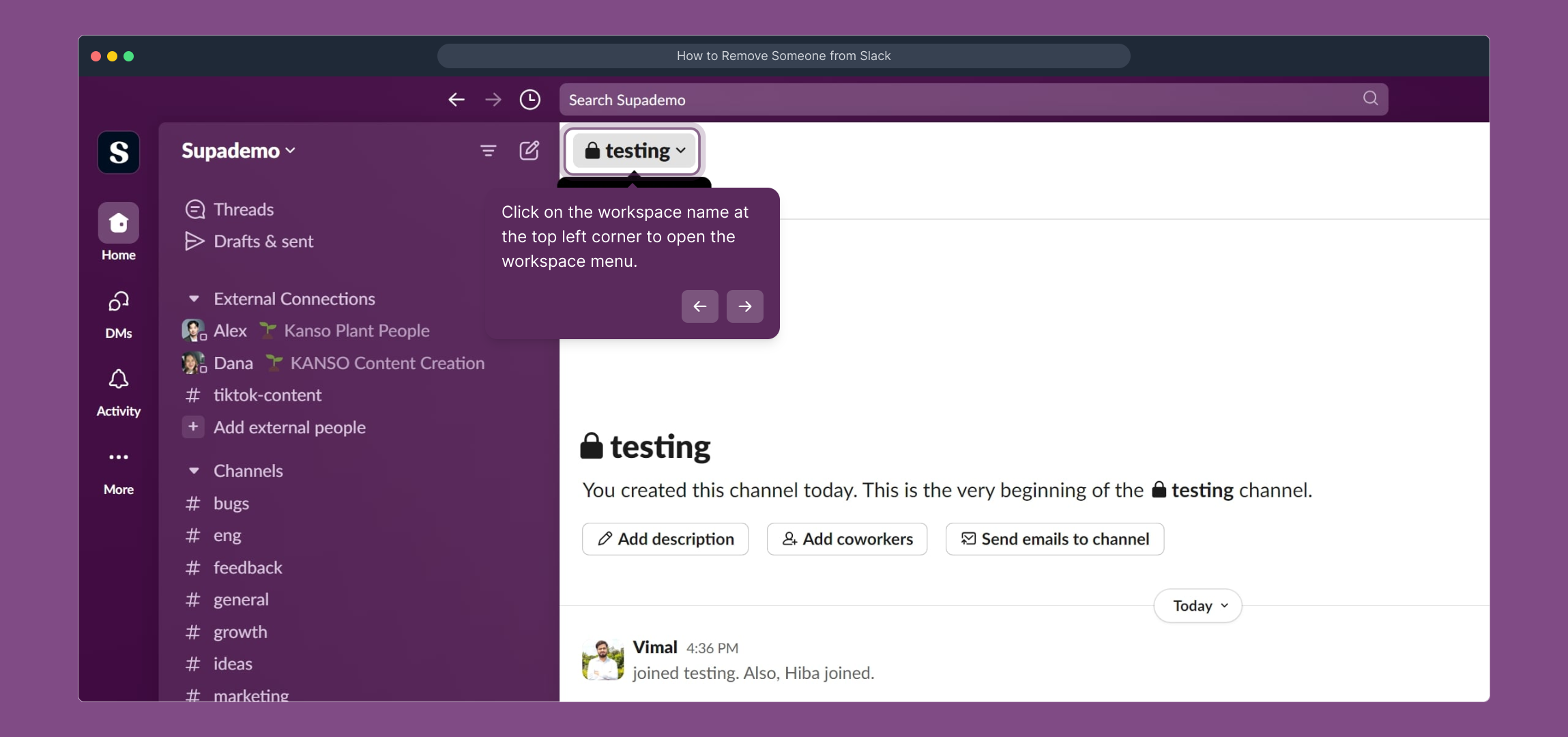Click the Add coworkers button
Viewport: 1568px width, 737px height.
tap(846, 538)
